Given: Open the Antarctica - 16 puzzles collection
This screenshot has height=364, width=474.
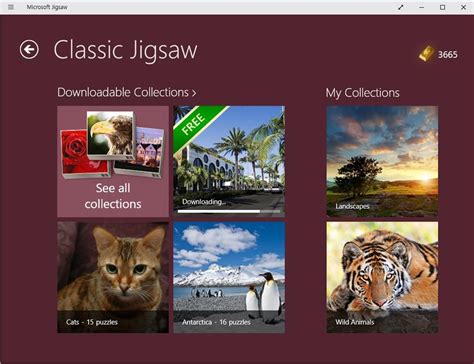Looking at the screenshot, I should coord(229,277).
